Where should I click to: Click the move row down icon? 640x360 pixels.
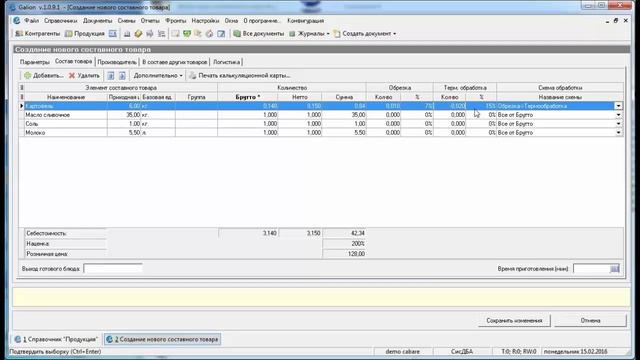coord(122,76)
